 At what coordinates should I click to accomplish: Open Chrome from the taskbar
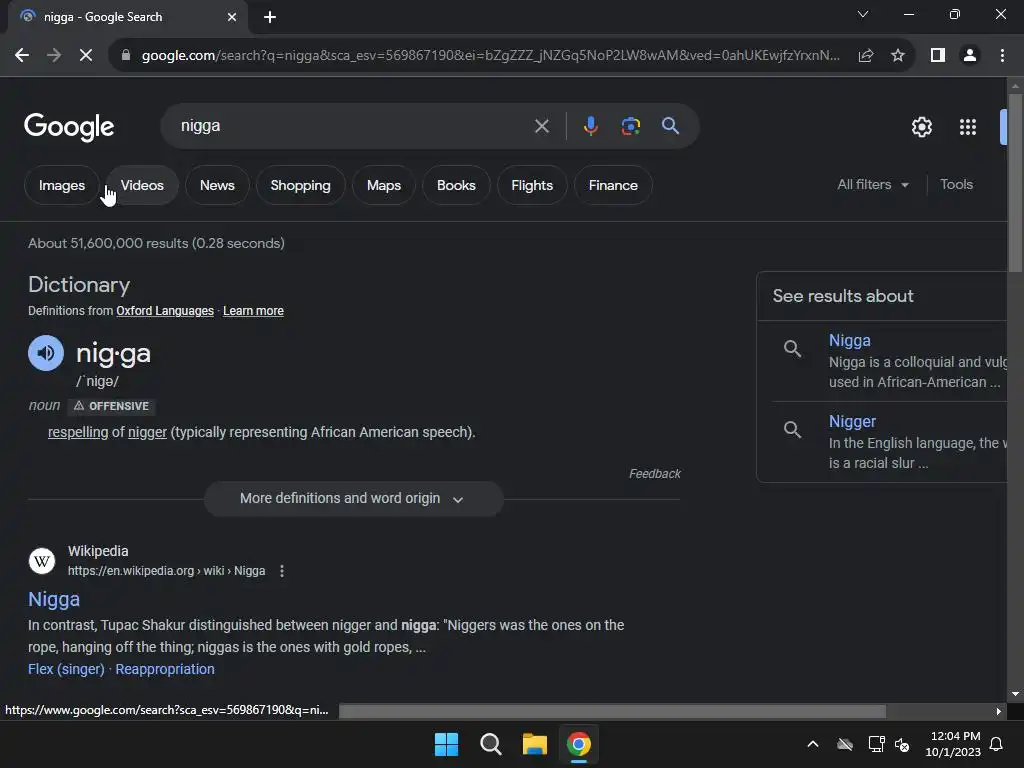579,744
